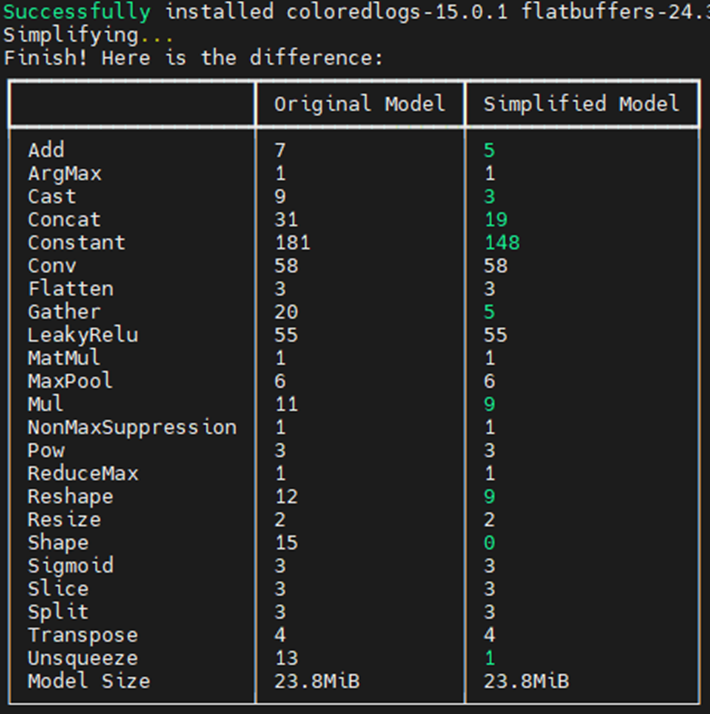Click the LeakyRelu row label
710x714 pixels.
[83, 335]
